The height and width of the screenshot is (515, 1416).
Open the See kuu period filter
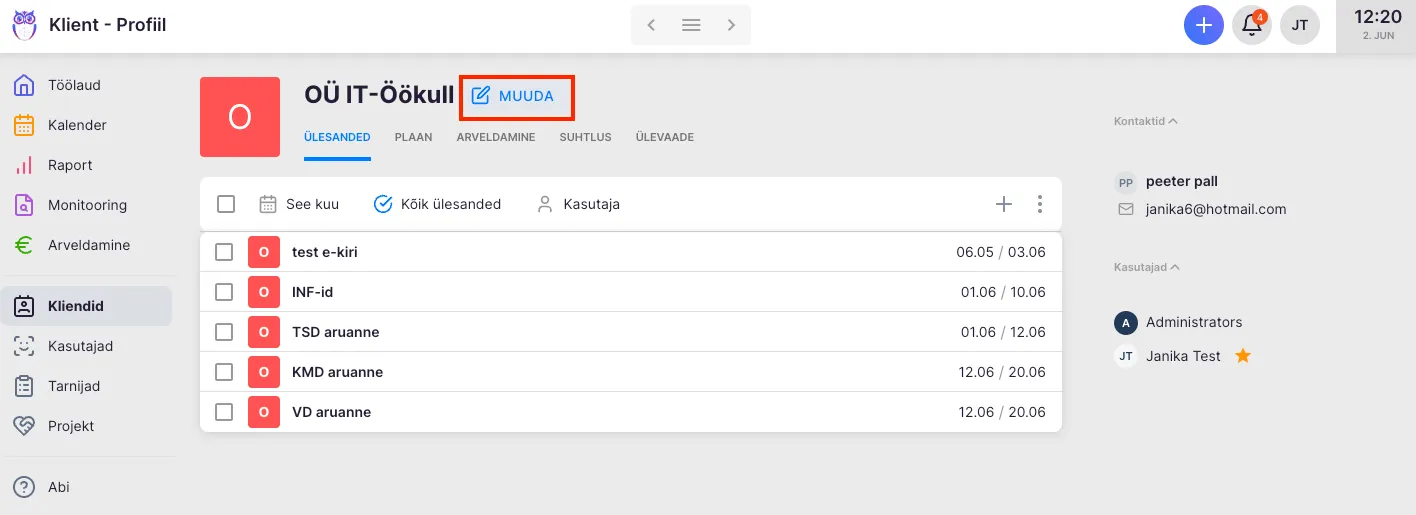[x=299, y=204]
